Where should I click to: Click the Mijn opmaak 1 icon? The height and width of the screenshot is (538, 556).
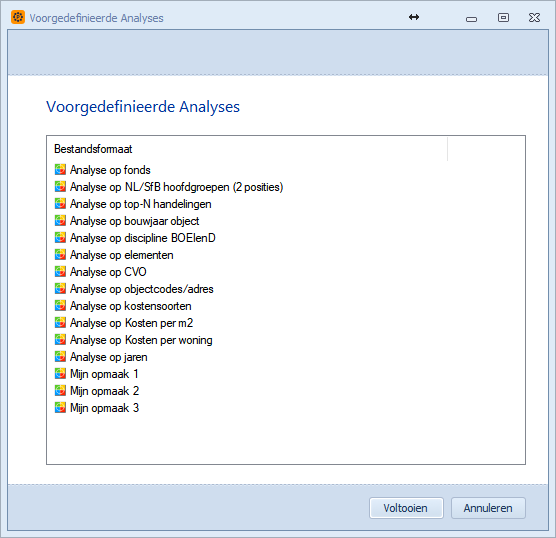(x=60, y=373)
